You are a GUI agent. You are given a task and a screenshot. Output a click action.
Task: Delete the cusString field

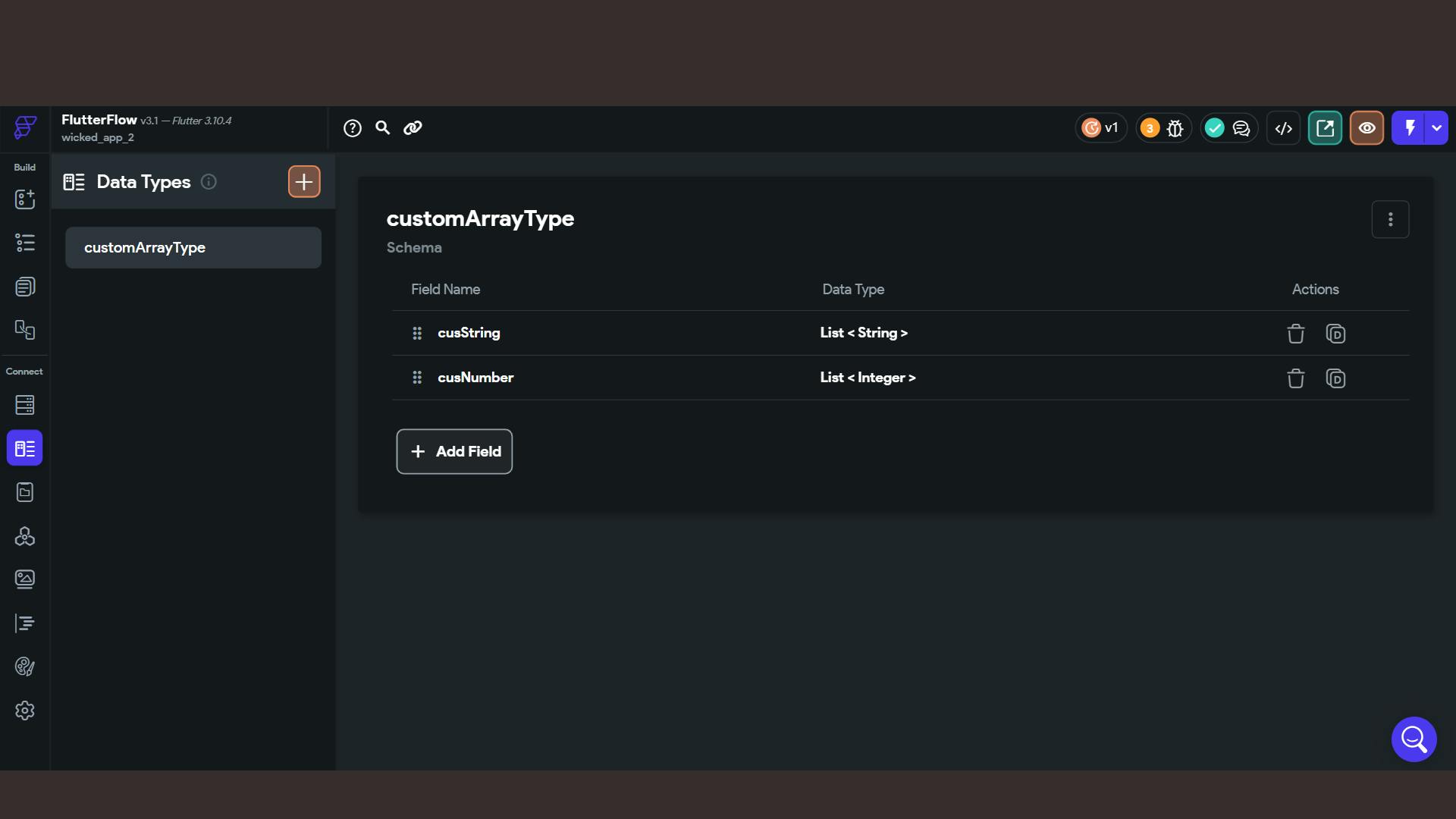(x=1295, y=334)
